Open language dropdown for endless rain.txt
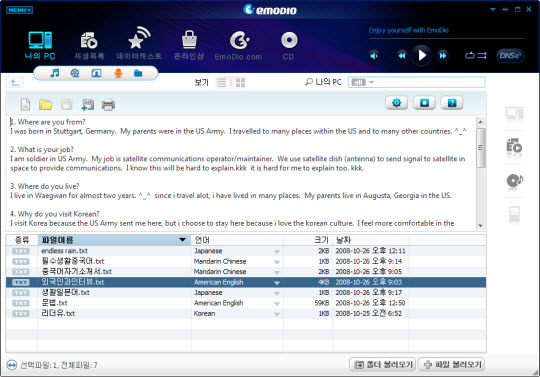 coord(277,251)
